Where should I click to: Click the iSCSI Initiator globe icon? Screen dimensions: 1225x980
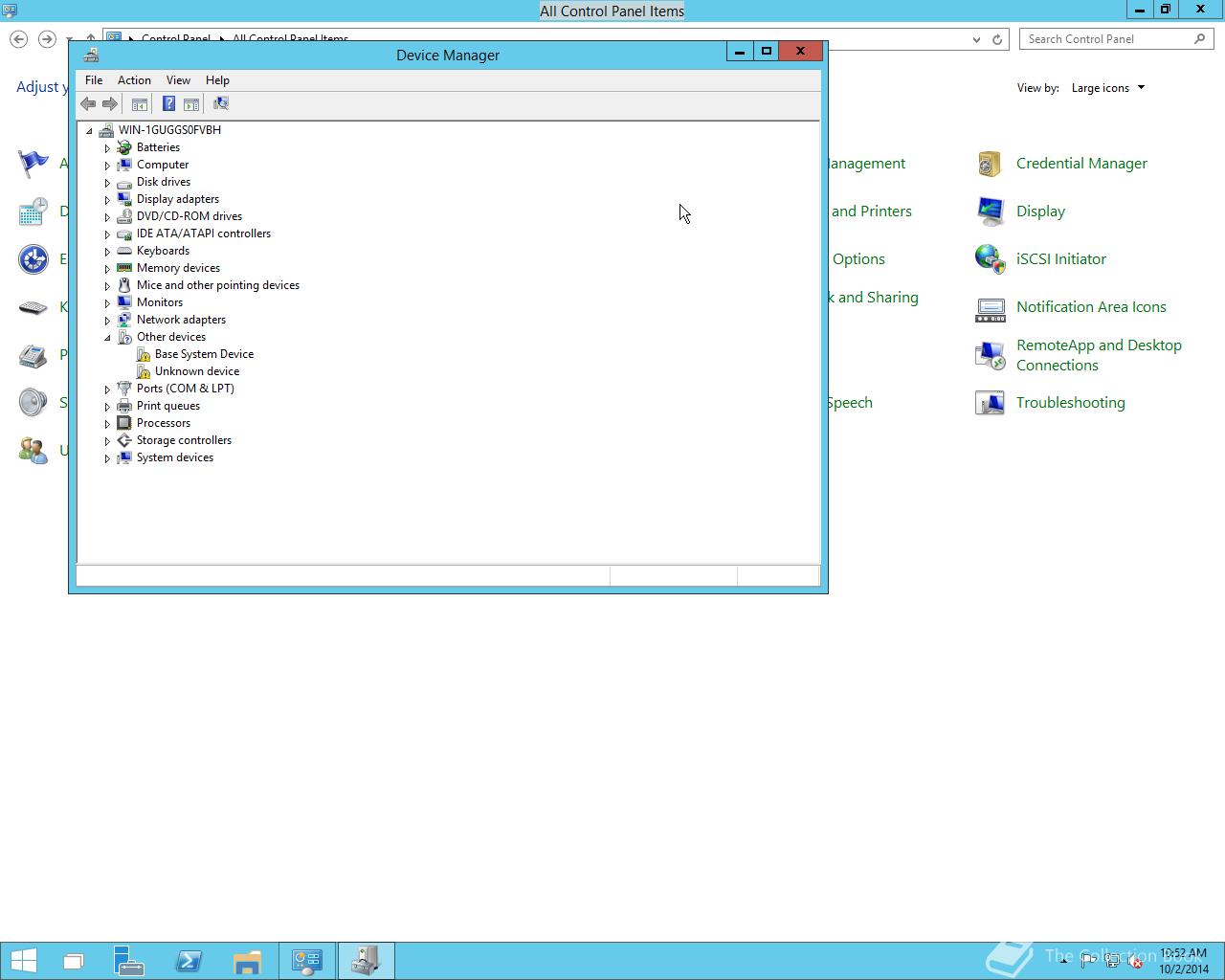[990, 259]
